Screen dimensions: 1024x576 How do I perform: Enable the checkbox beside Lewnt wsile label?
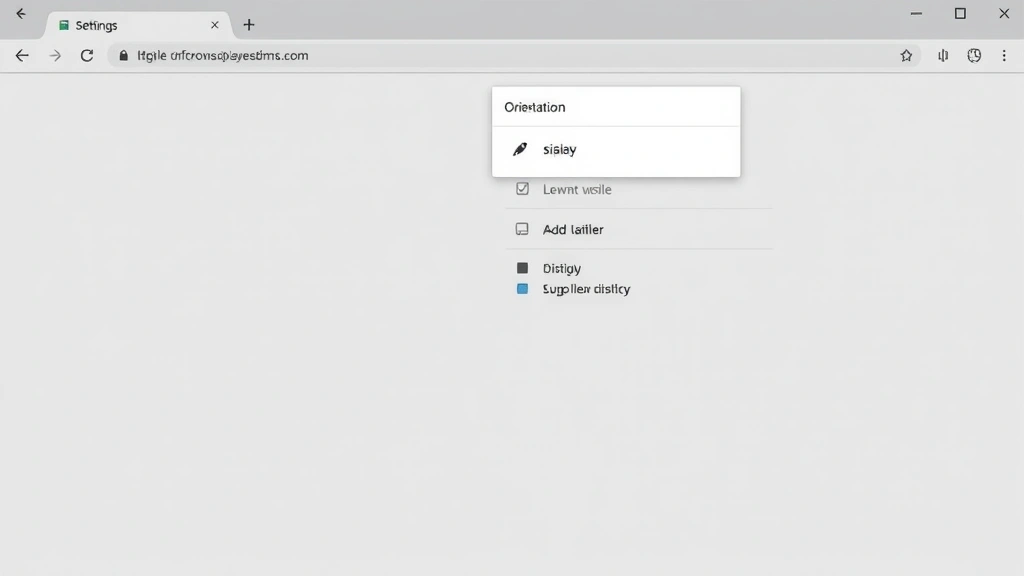click(x=521, y=188)
